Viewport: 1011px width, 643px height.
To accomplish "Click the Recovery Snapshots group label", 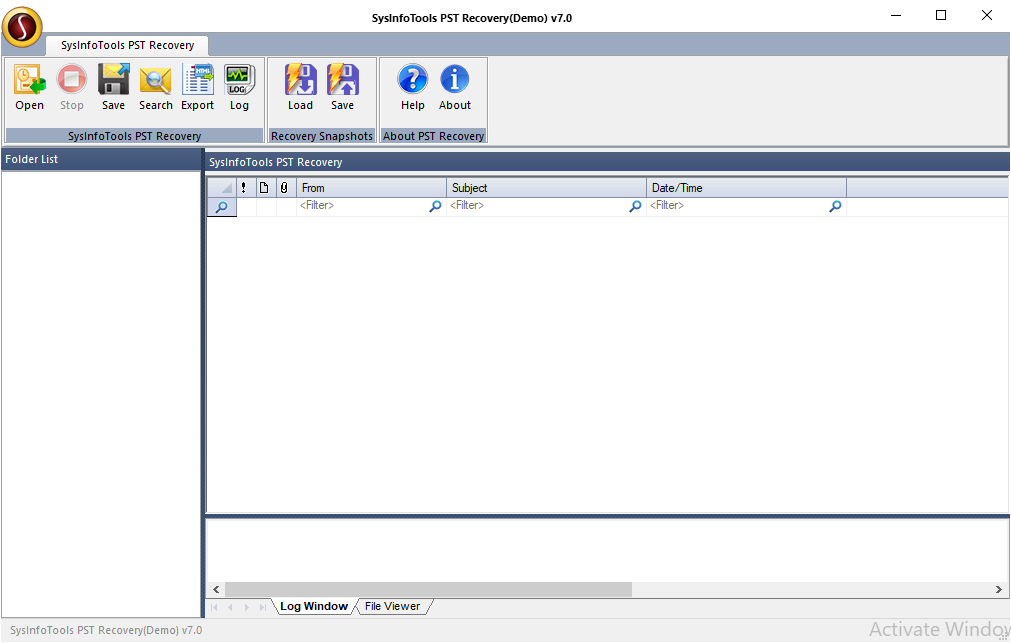I will tap(322, 136).
